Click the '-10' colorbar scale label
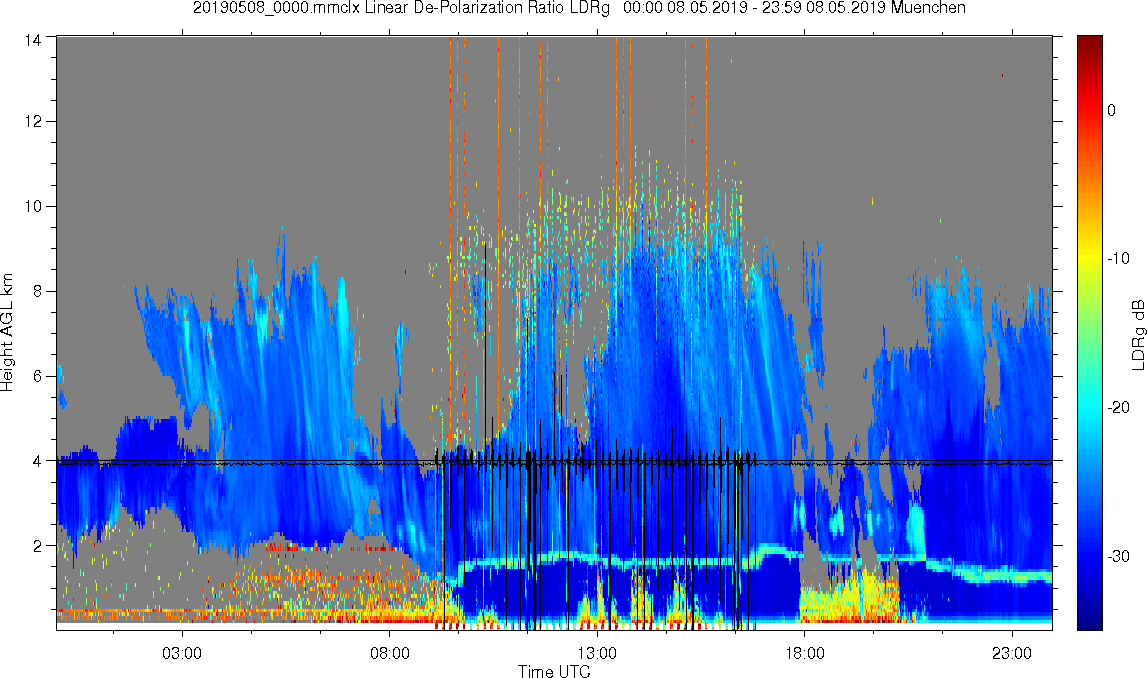1147x678 pixels. point(1118,258)
